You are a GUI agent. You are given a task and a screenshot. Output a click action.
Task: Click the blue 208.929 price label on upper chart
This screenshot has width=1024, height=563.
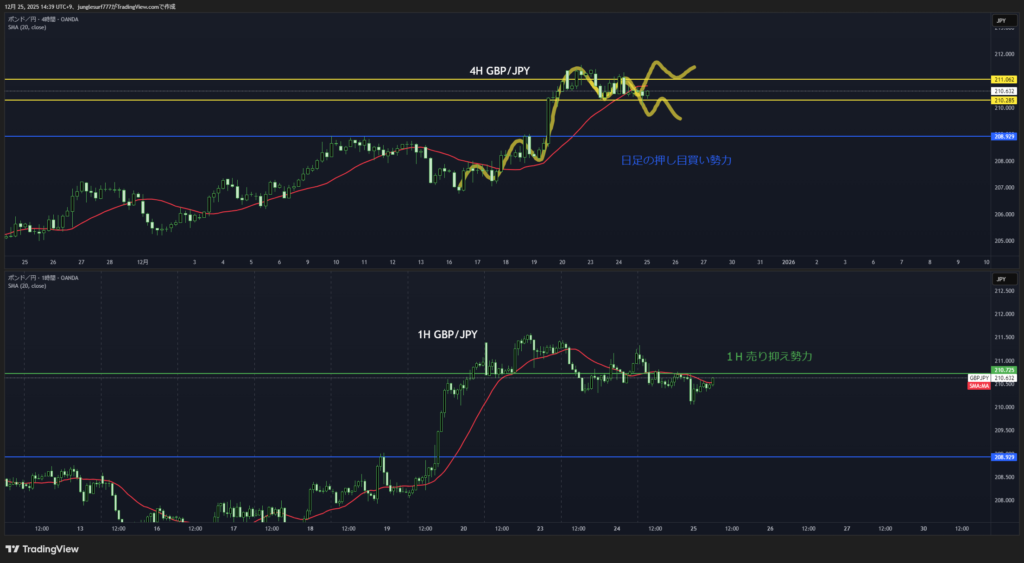coord(1003,136)
